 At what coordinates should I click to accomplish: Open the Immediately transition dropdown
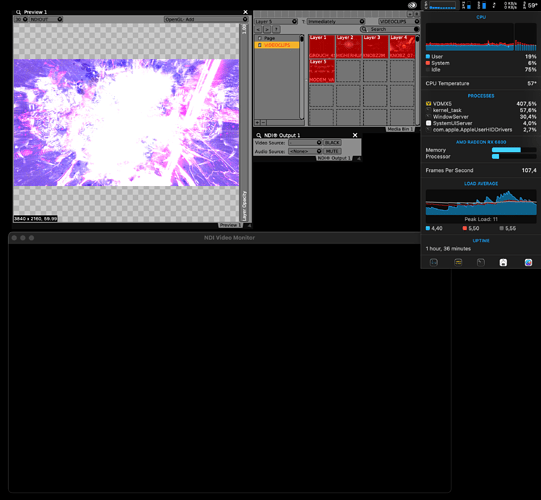pos(335,21)
